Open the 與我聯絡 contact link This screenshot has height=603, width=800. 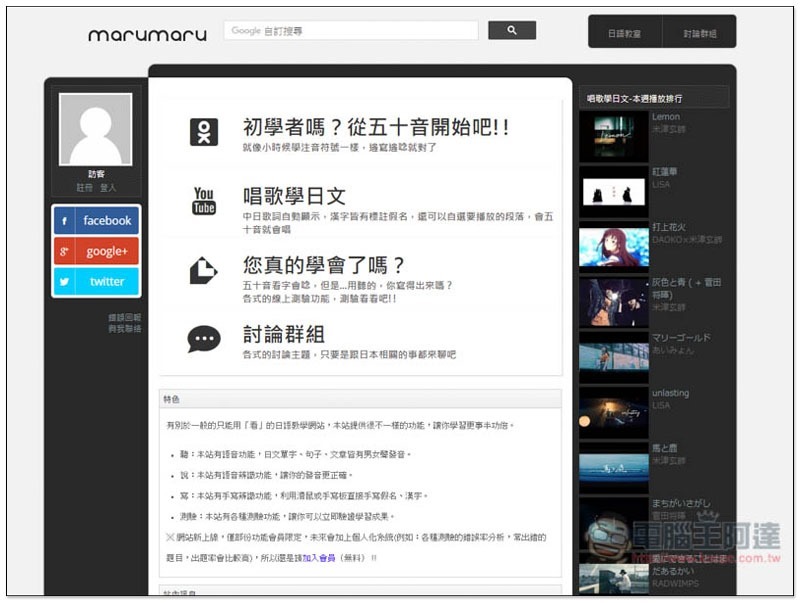(x=124, y=329)
